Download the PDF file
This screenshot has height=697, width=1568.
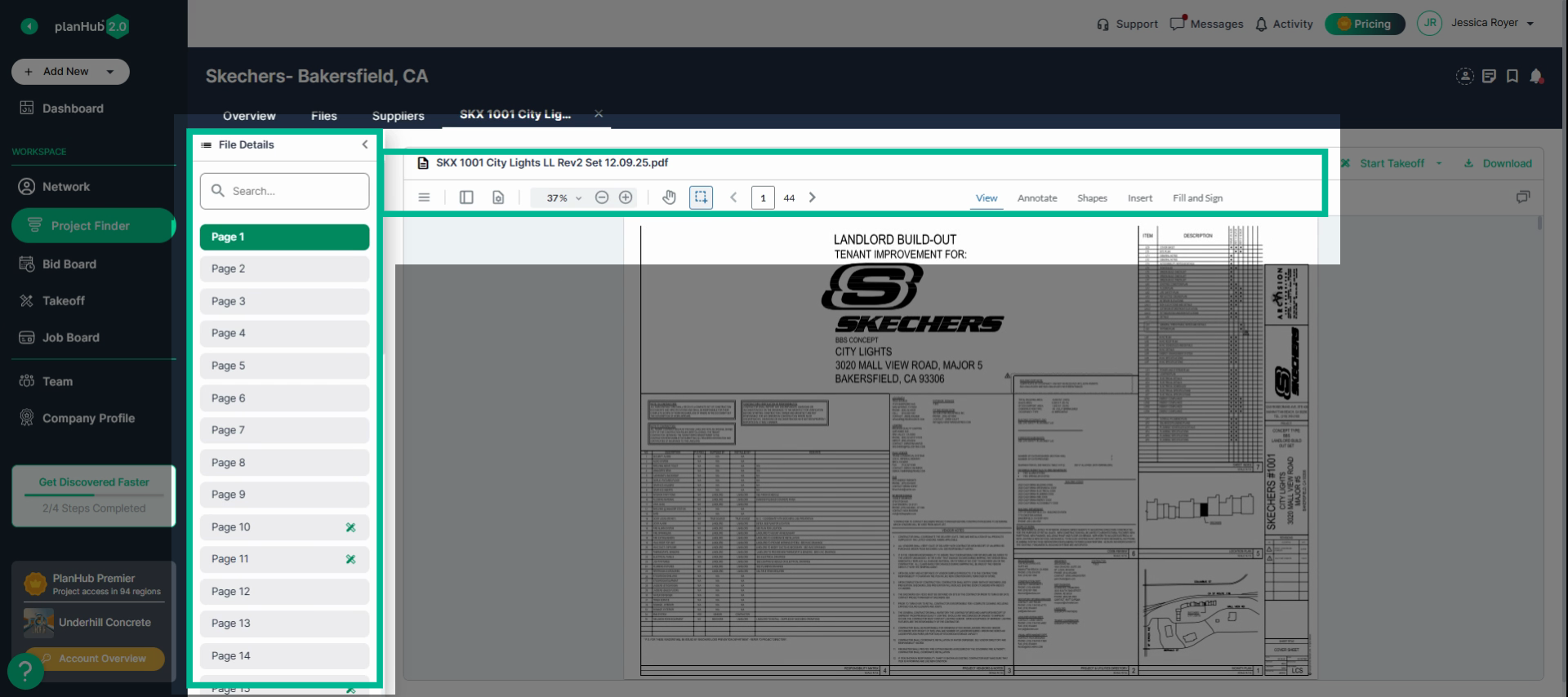click(x=1499, y=163)
